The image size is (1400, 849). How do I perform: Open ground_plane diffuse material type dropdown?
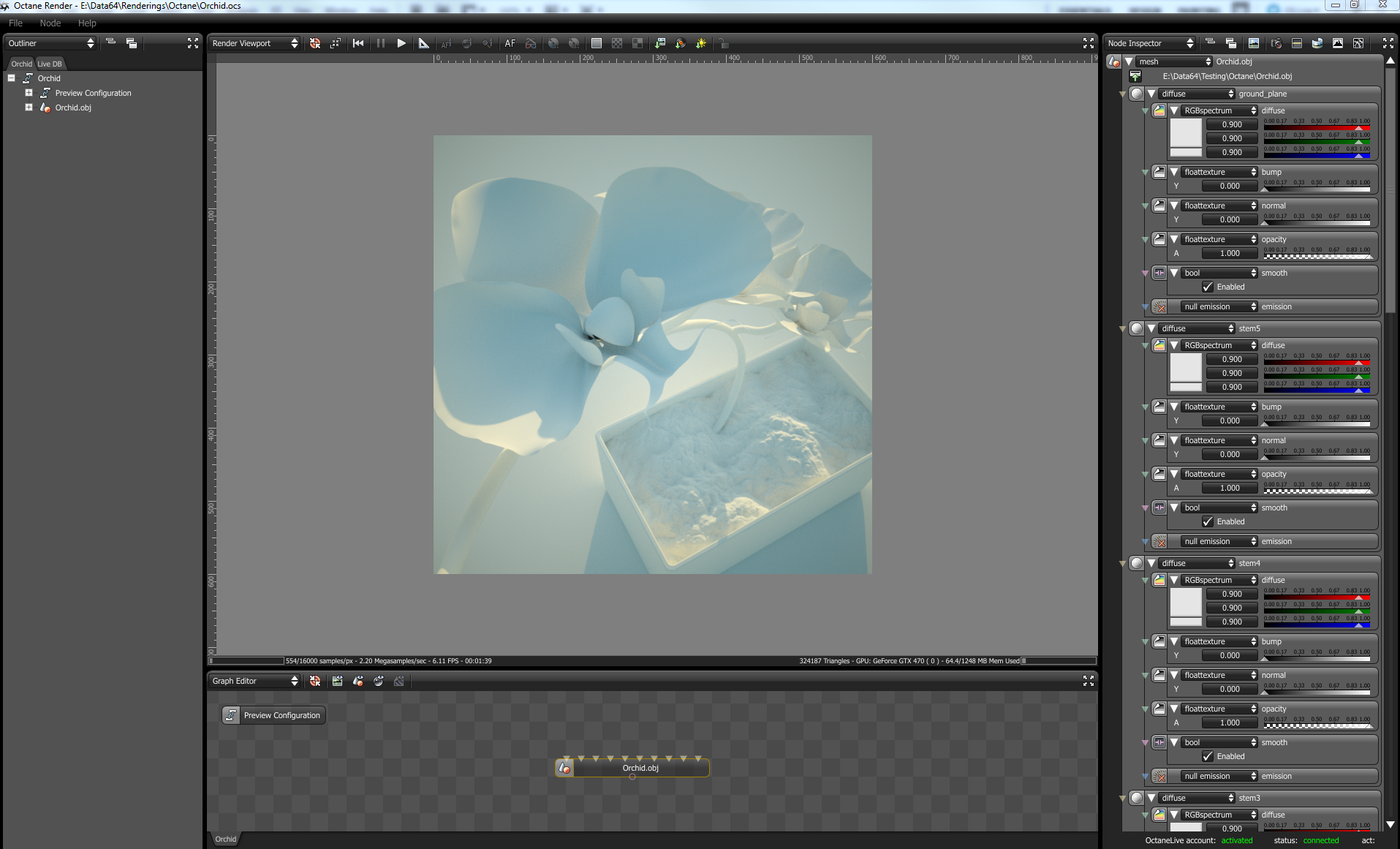tap(1197, 94)
